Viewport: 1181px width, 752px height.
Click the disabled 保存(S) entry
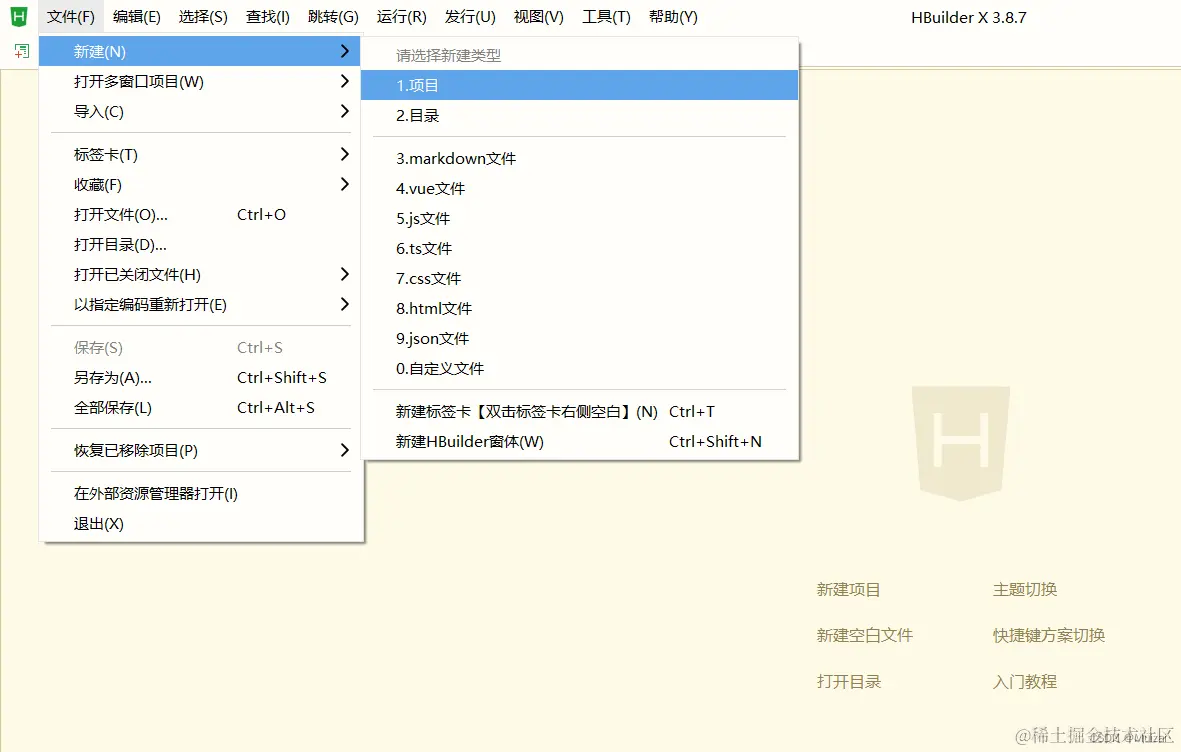coord(200,347)
